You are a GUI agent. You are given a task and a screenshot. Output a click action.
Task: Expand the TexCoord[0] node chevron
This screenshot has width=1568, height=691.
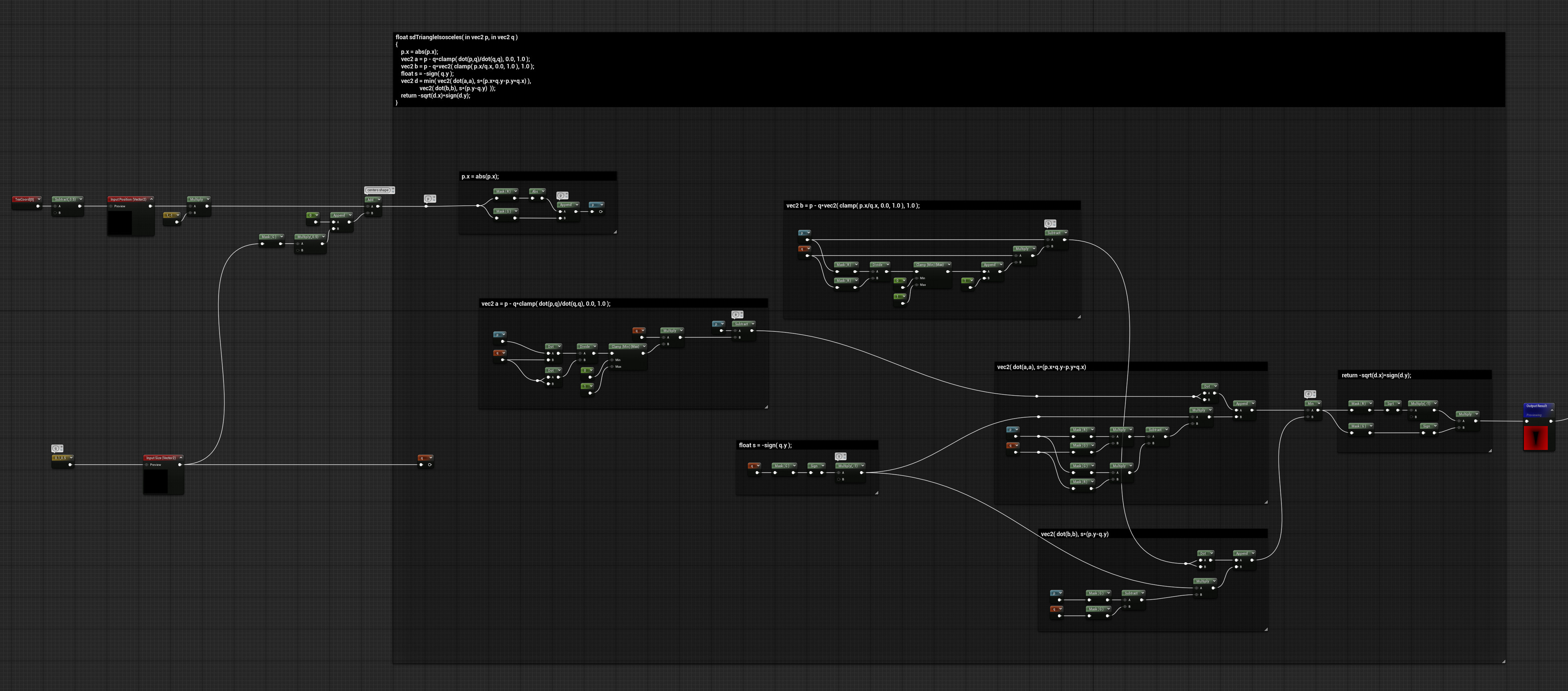coord(39,199)
